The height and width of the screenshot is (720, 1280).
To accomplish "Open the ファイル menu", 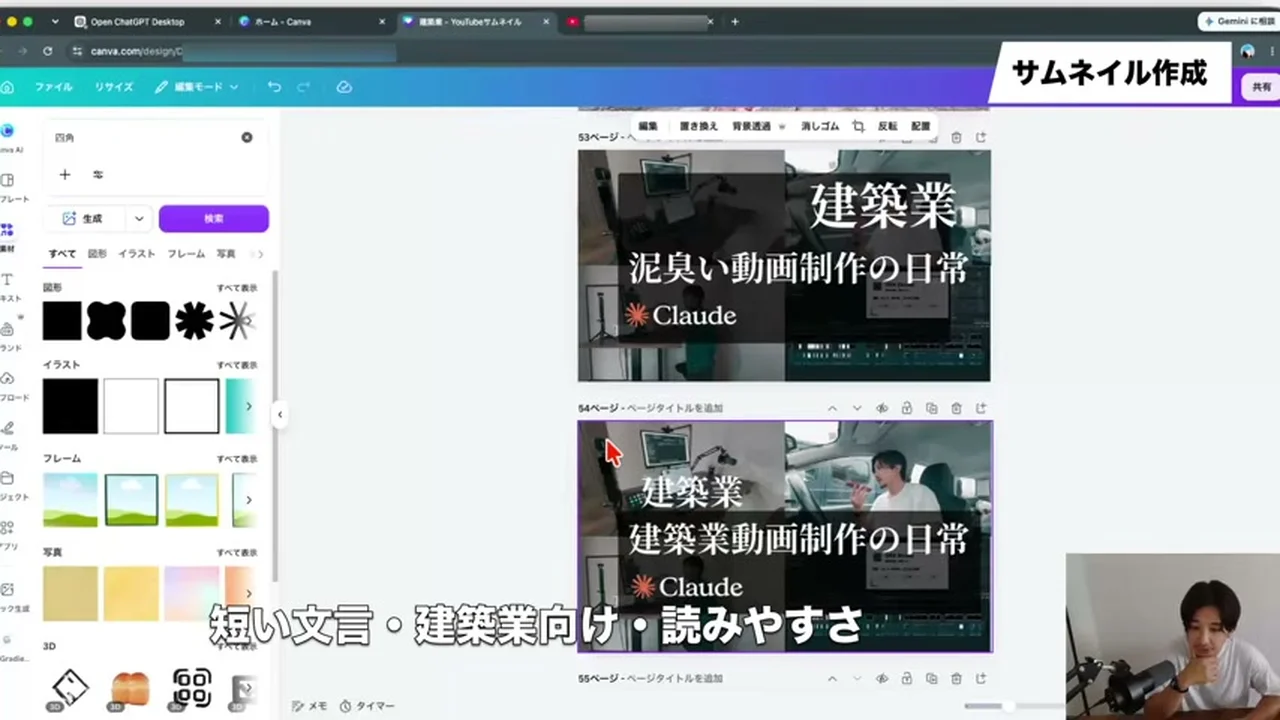I will pos(54,87).
